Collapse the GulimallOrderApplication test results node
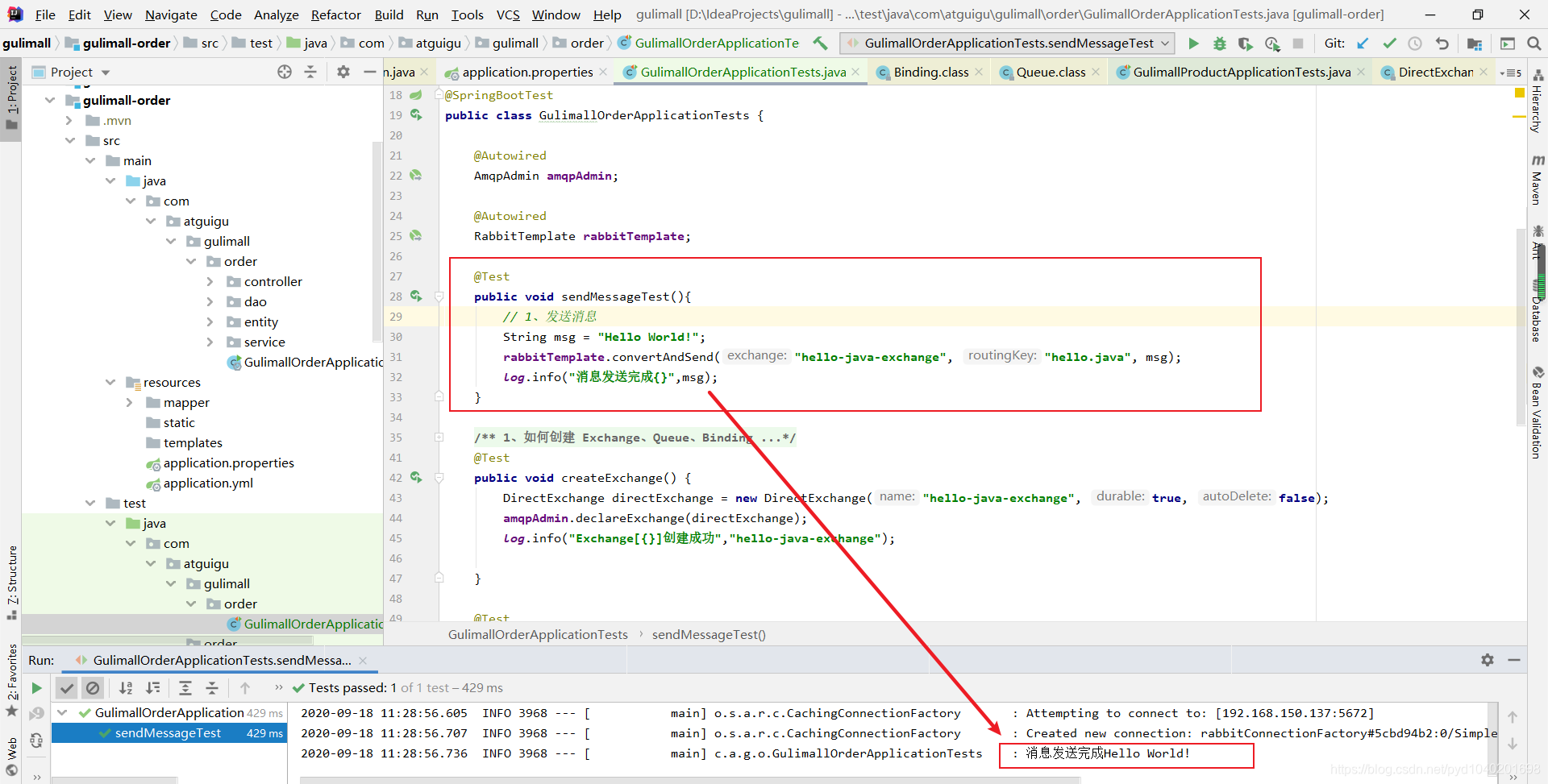1548x784 pixels. [62, 712]
